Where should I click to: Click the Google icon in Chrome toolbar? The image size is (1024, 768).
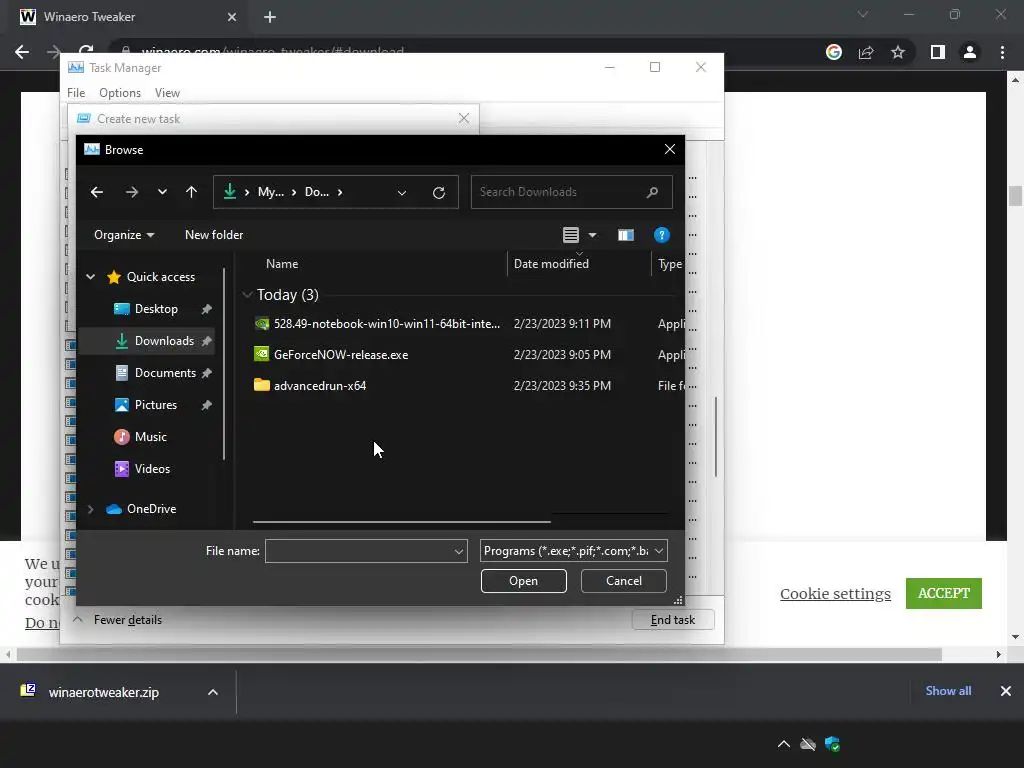(x=833, y=52)
